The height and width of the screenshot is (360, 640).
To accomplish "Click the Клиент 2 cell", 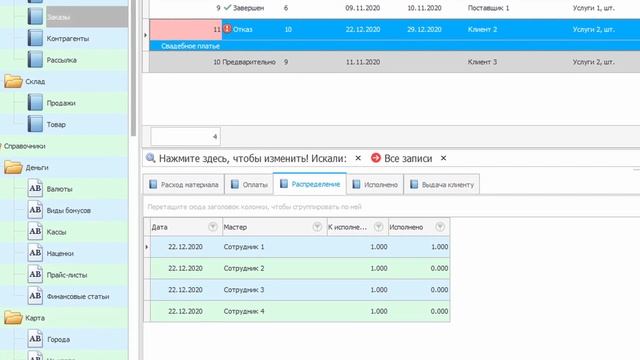I will 482,29.
